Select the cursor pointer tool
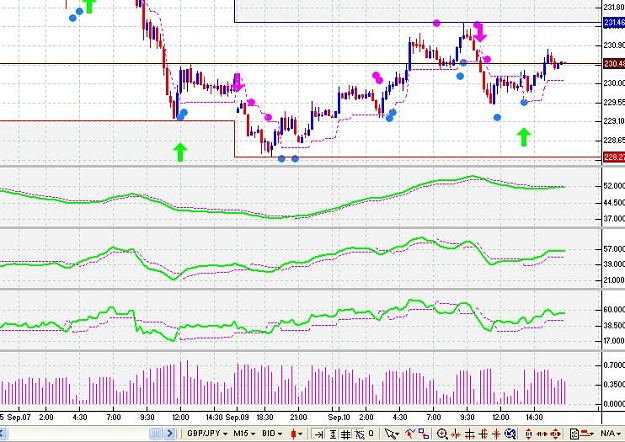 click(391, 434)
